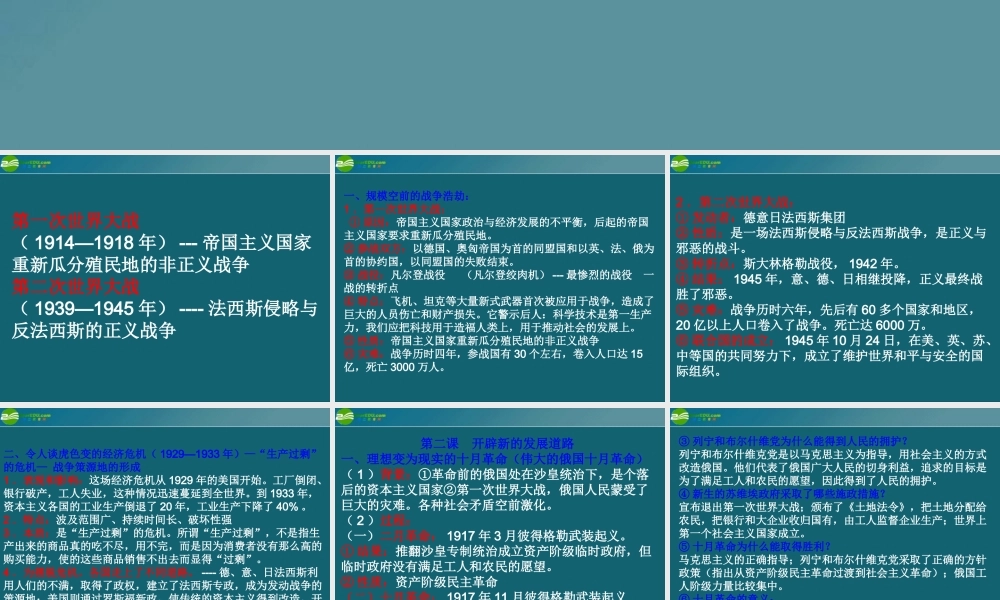Image resolution: width=1000 pixels, height=600 pixels.
Task: Click the question ④新生的苏维埃政府采取了哪些施政措施？
Action: (x=782, y=494)
